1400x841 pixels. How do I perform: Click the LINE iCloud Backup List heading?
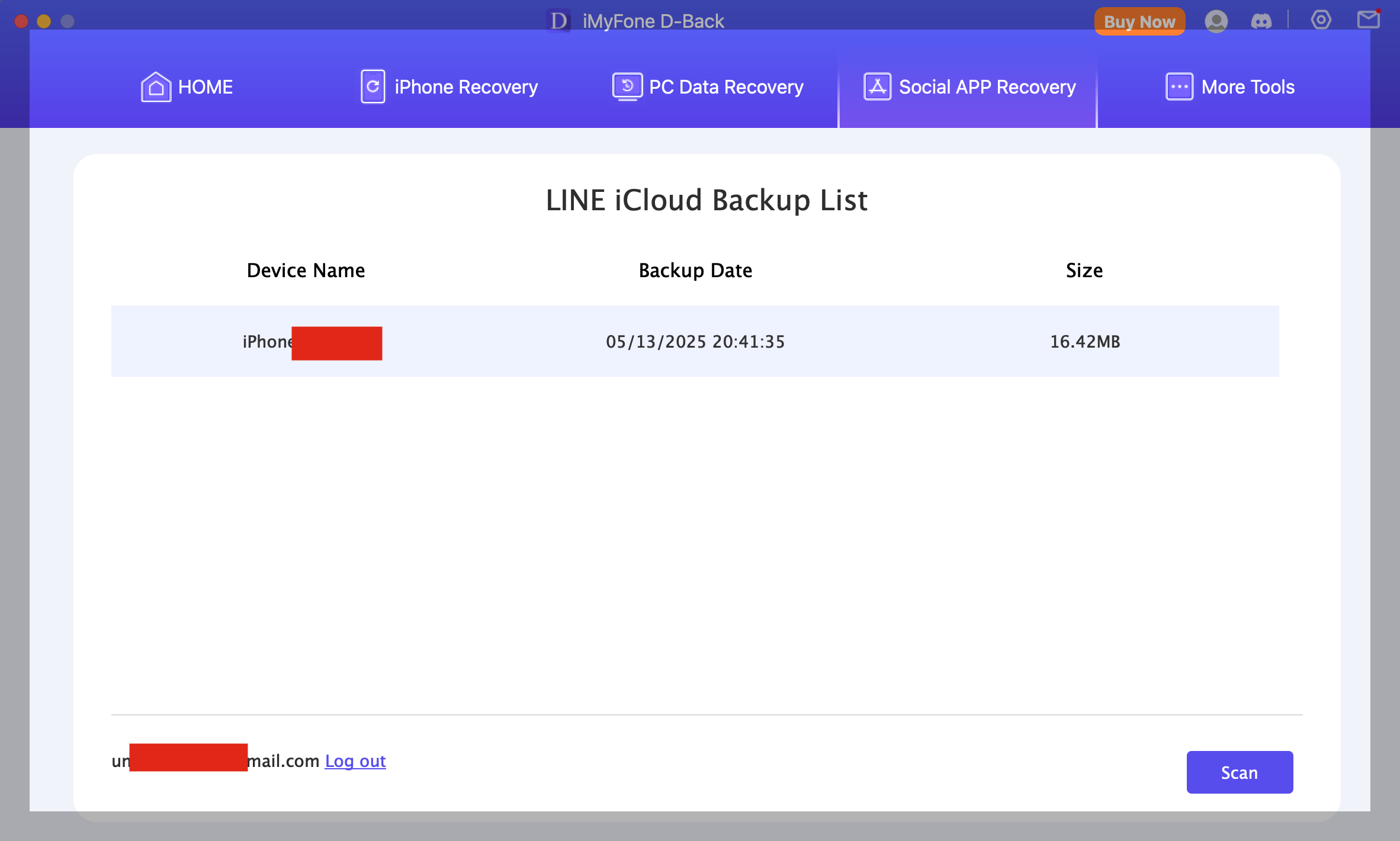click(x=707, y=200)
